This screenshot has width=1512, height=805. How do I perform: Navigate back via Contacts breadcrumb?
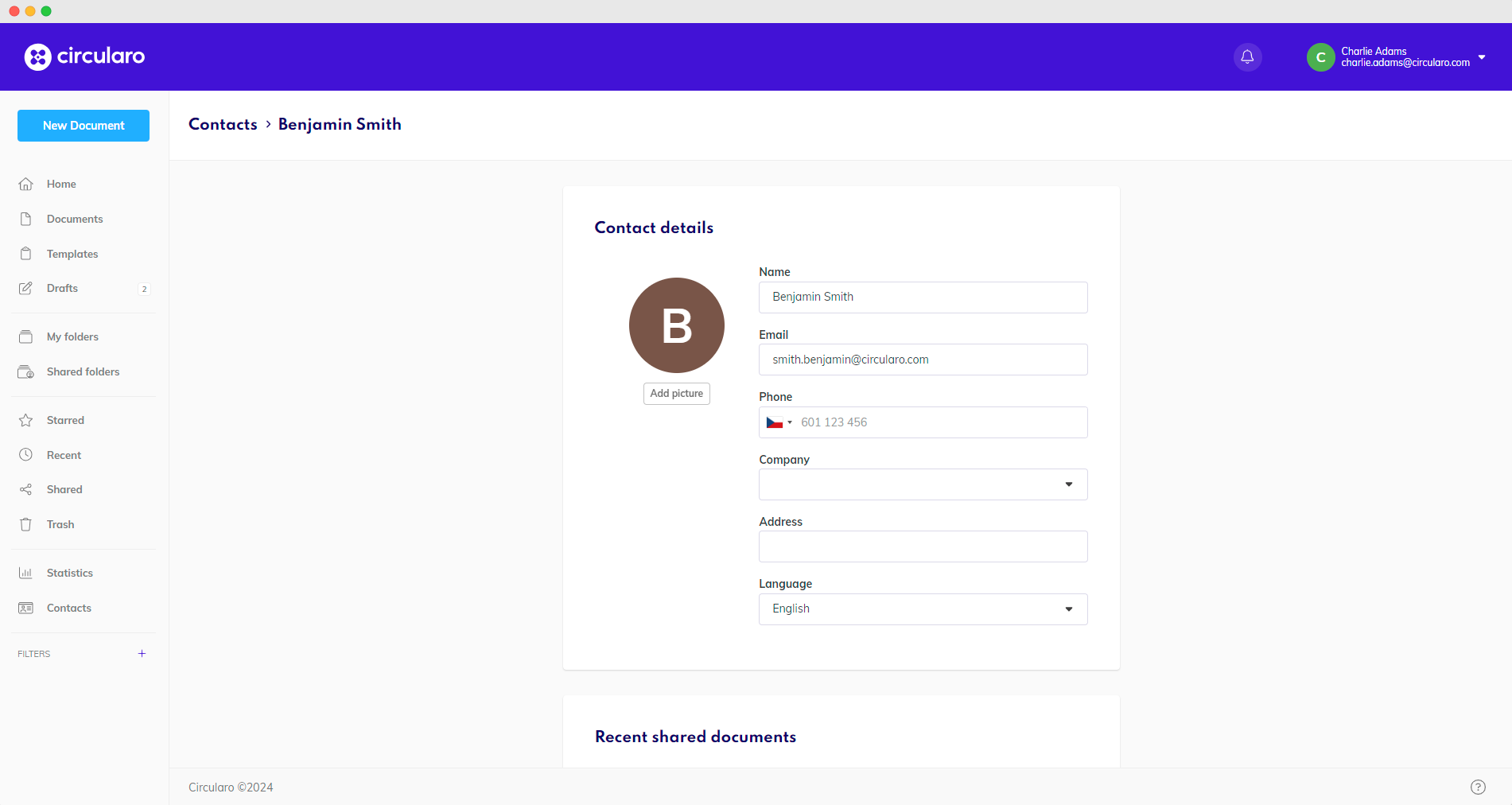223,124
